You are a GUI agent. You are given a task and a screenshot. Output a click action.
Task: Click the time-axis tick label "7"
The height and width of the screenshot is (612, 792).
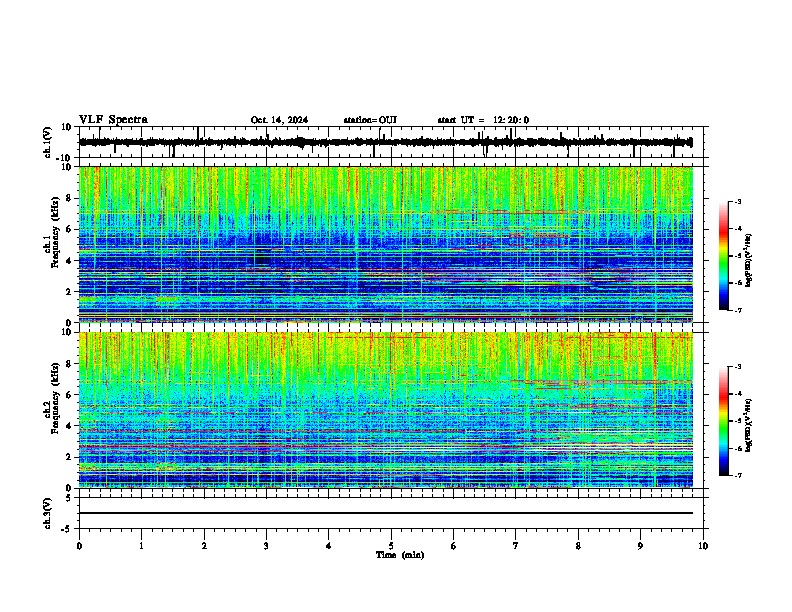pos(516,546)
